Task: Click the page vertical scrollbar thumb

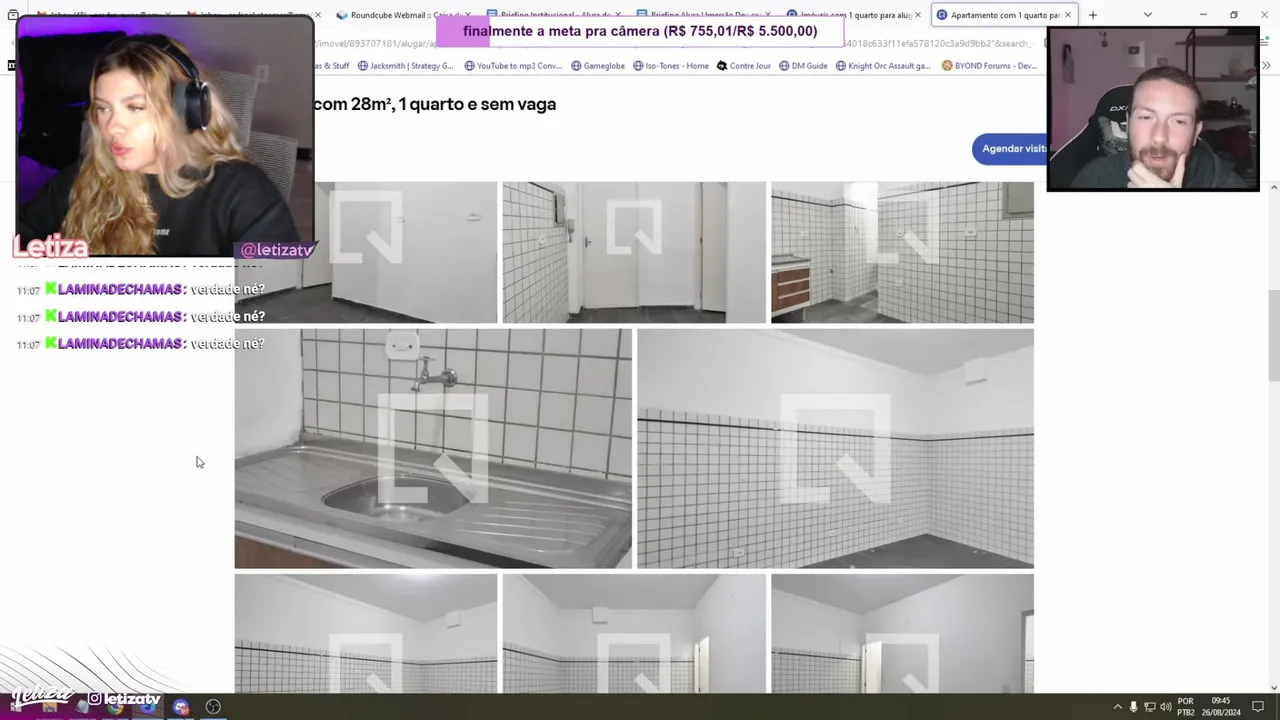Action: pos(1274,335)
